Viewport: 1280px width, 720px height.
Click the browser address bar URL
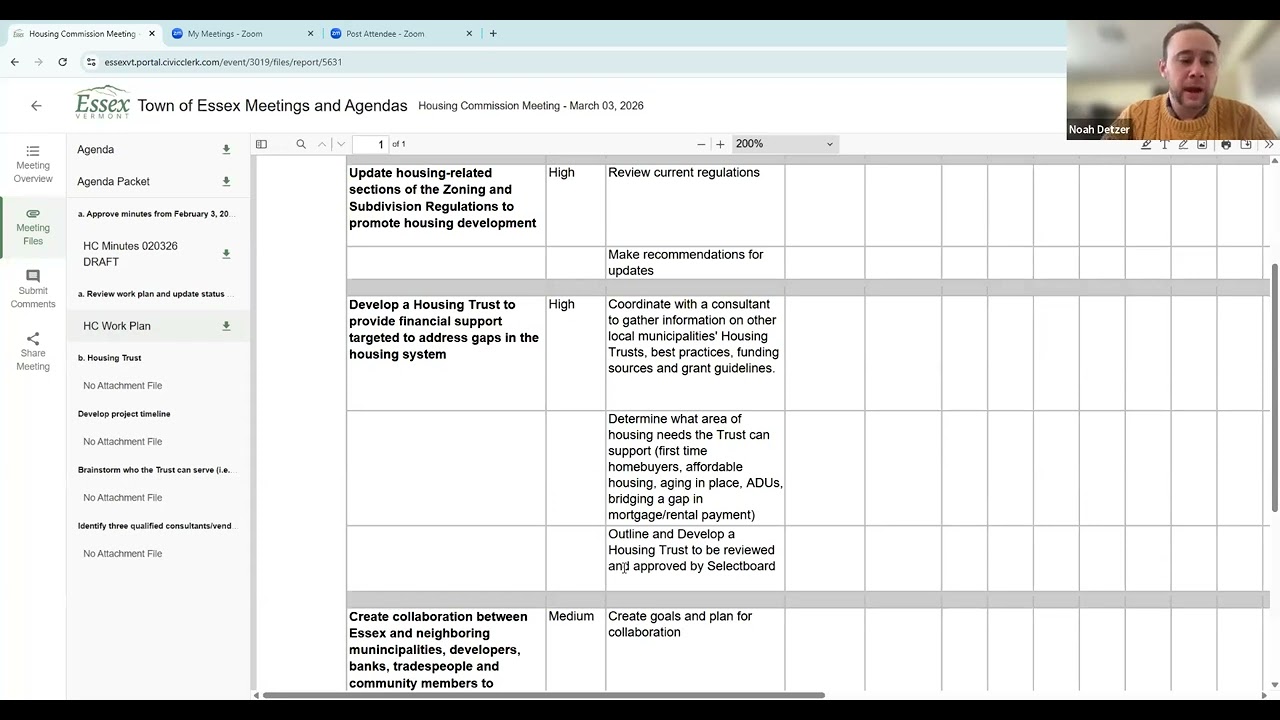tap(223, 62)
